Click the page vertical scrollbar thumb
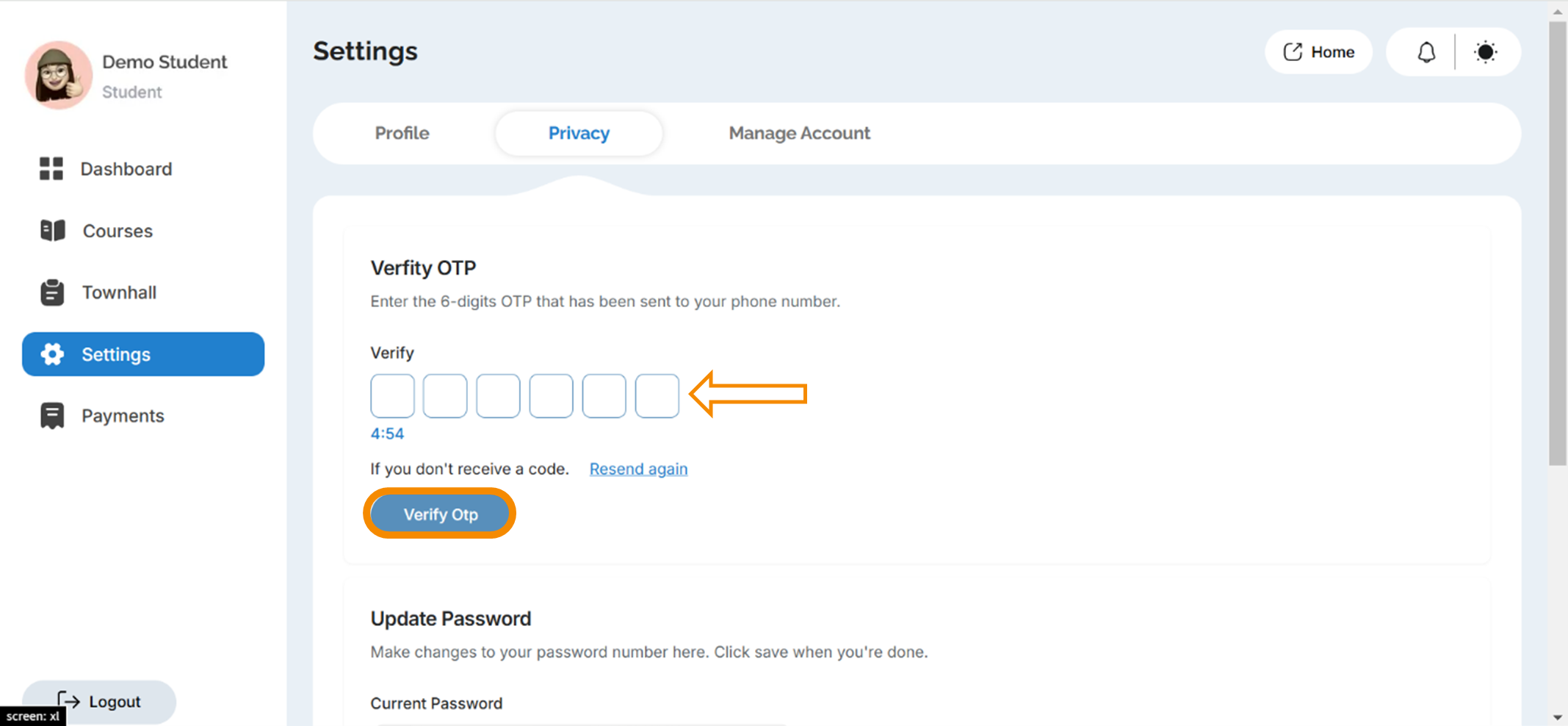 coord(1558,242)
